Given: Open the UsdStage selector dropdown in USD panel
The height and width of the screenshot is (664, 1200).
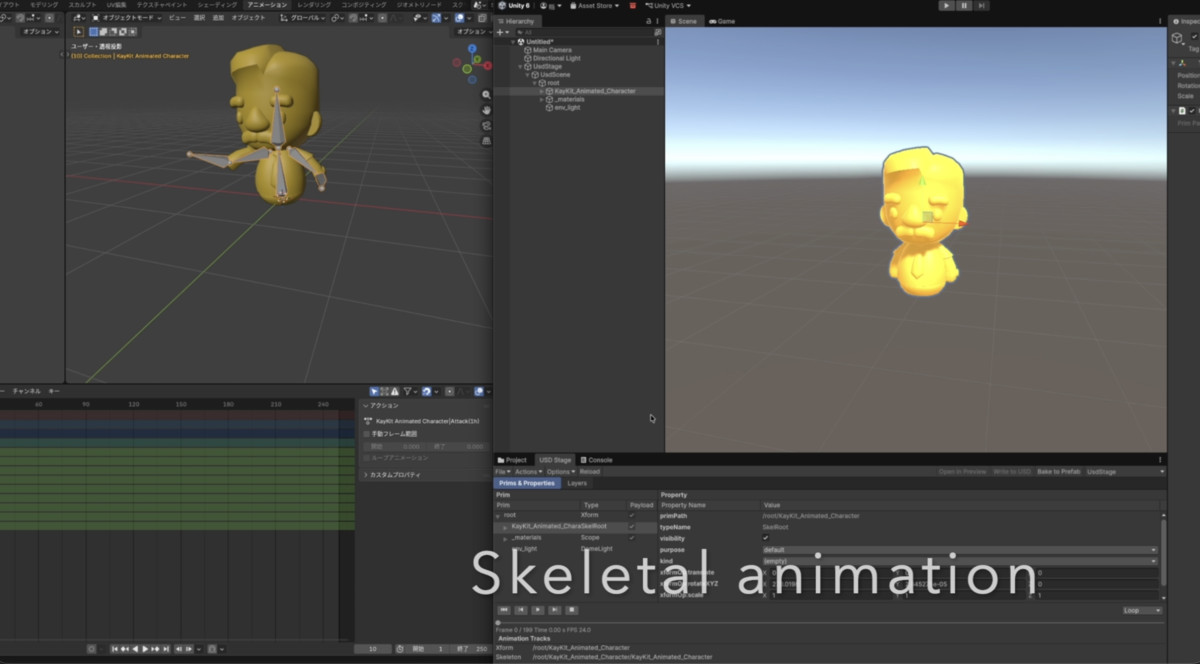Looking at the screenshot, I should 1125,471.
